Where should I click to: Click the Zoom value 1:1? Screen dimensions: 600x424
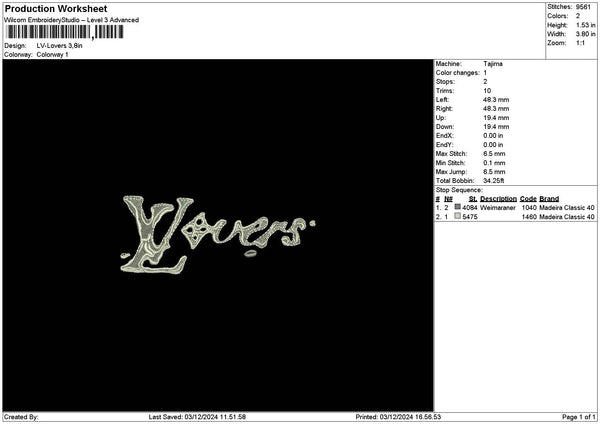(580, 43)
